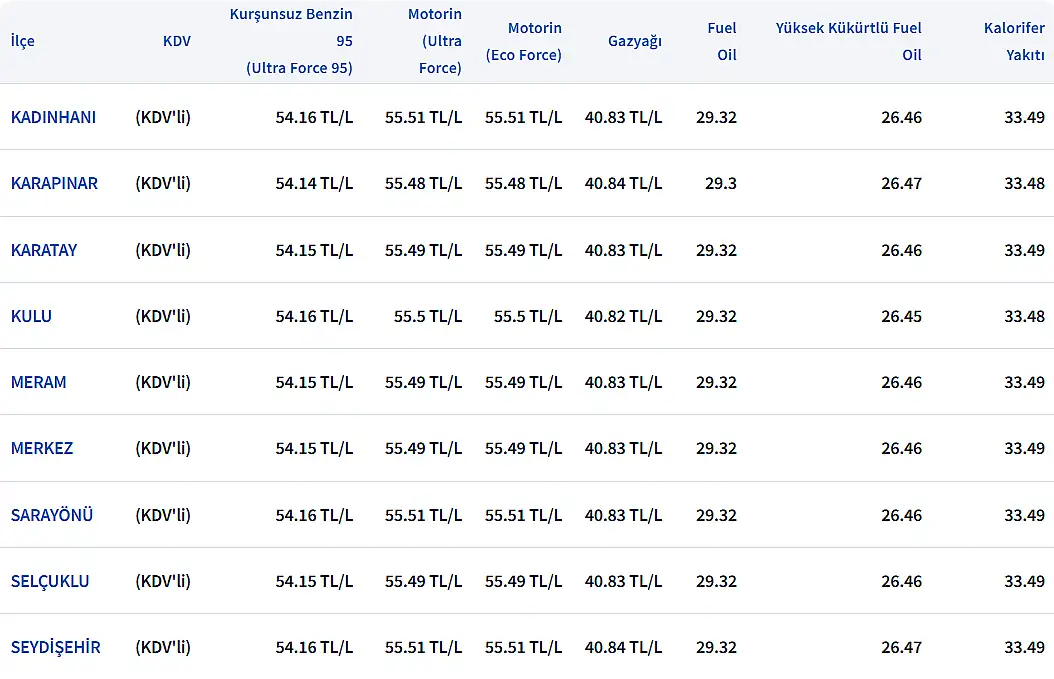
Task: Click KARAPINAR's 29.3 Fuel Oil value
Action: coord(720,183)
